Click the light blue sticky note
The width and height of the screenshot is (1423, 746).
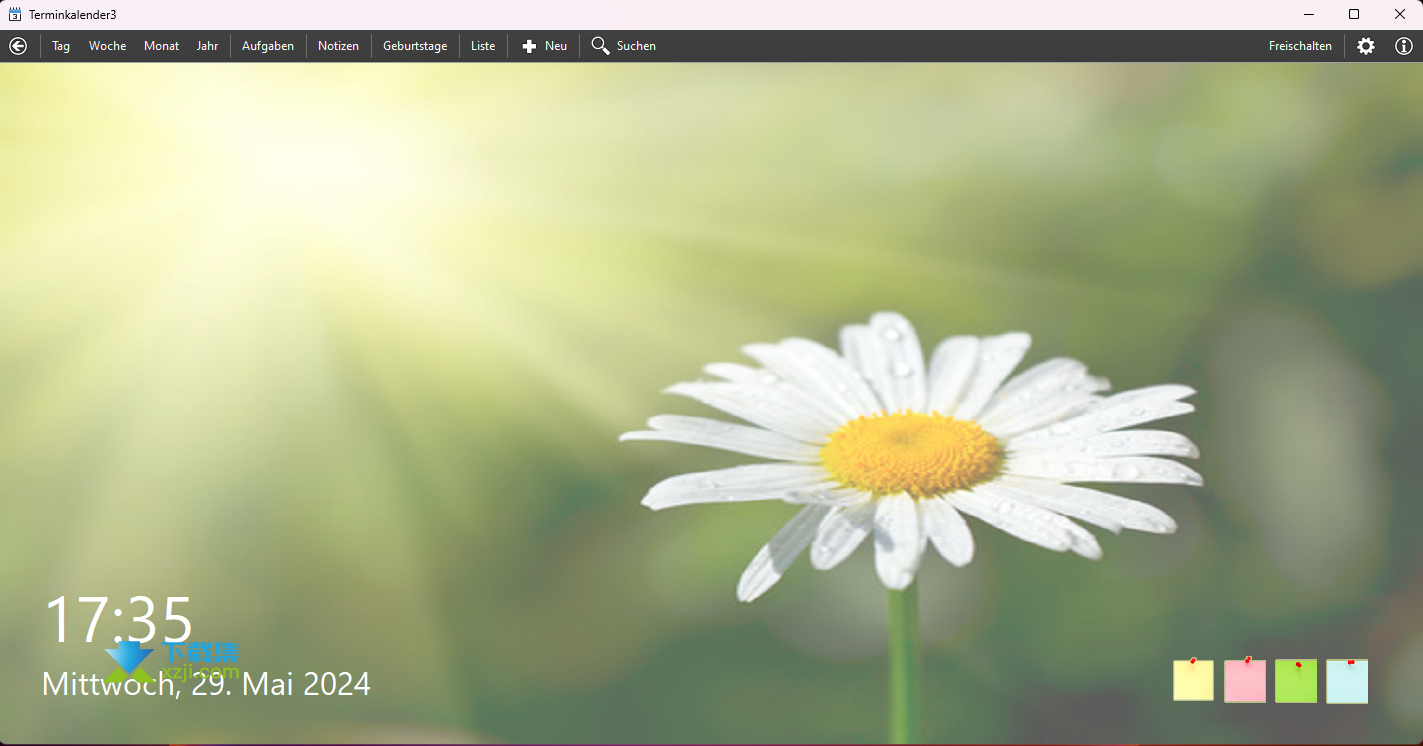point(1347,680)
